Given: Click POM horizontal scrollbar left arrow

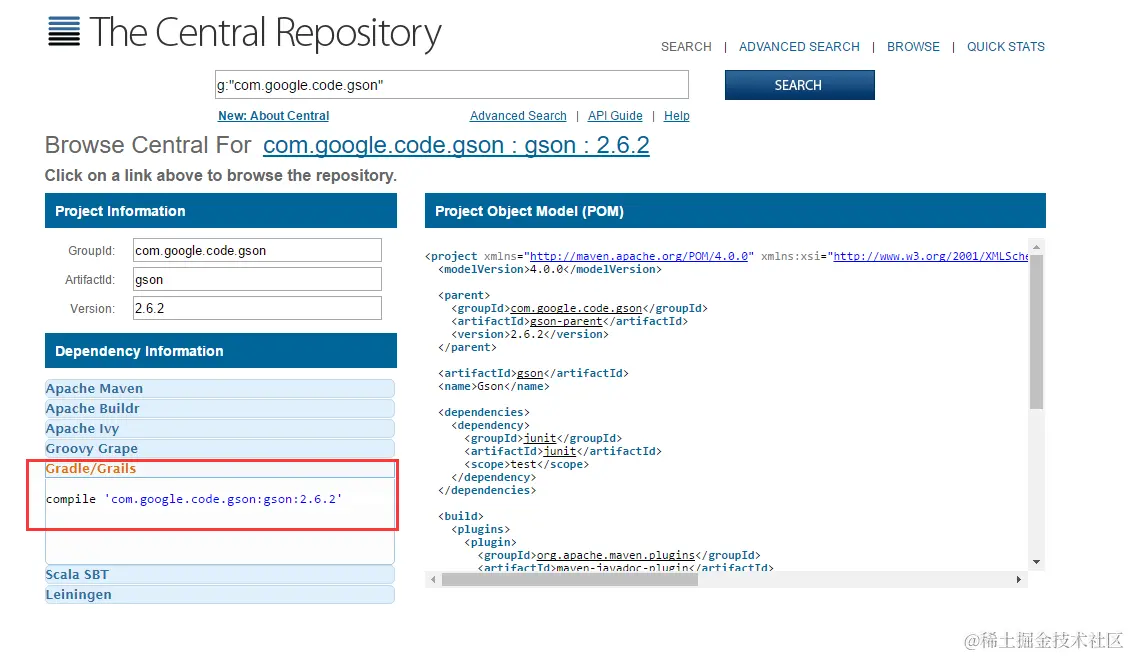Looking at the screenshot, I should [x=433, y=580].
